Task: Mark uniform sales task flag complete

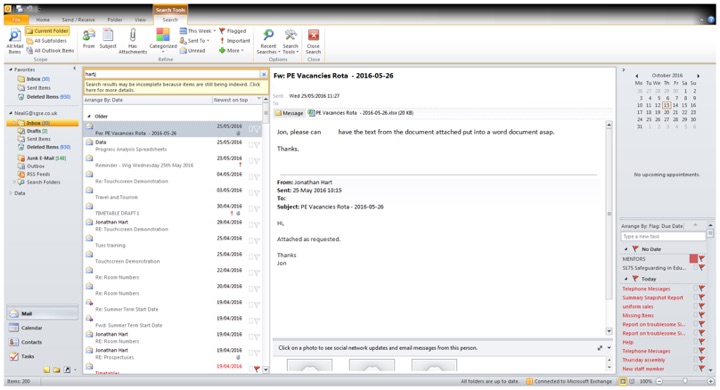Action: pos(702,306)
